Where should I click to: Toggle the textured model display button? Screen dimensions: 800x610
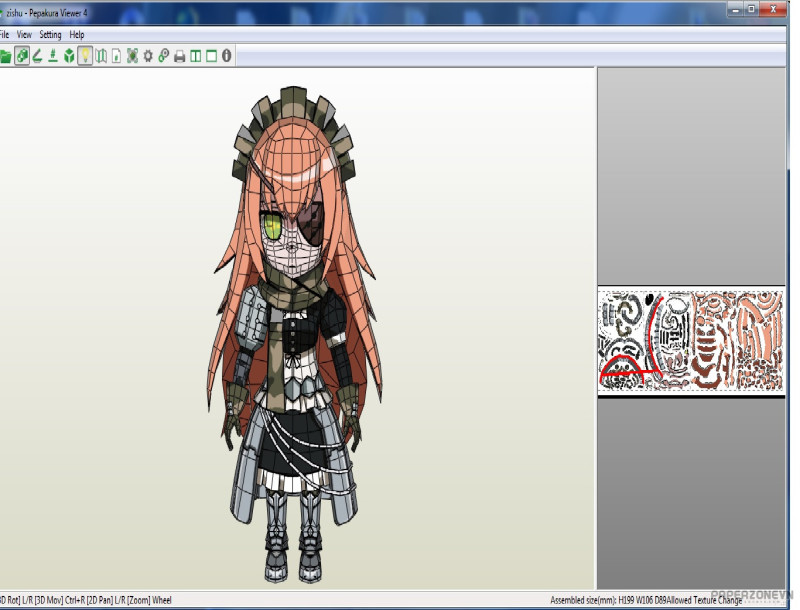21,56
